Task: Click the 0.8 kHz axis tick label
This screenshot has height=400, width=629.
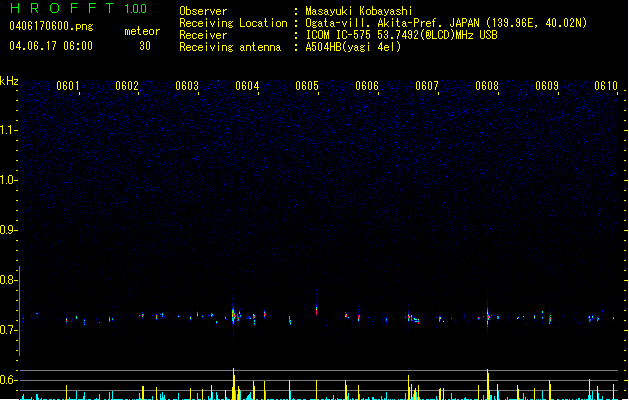Action: (x=8, y=280)
